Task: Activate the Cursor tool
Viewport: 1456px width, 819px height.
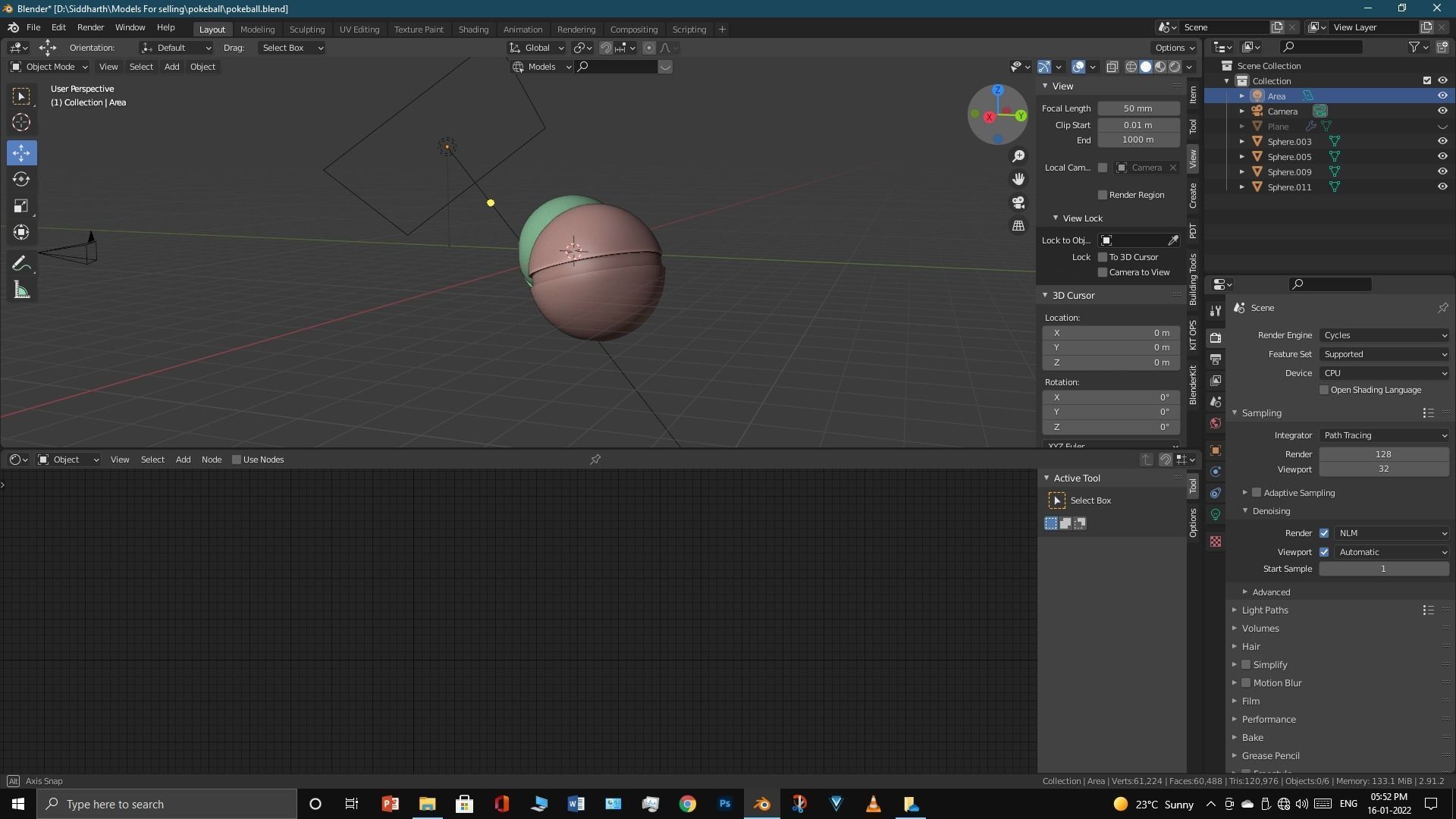Action: click(21, 123)
